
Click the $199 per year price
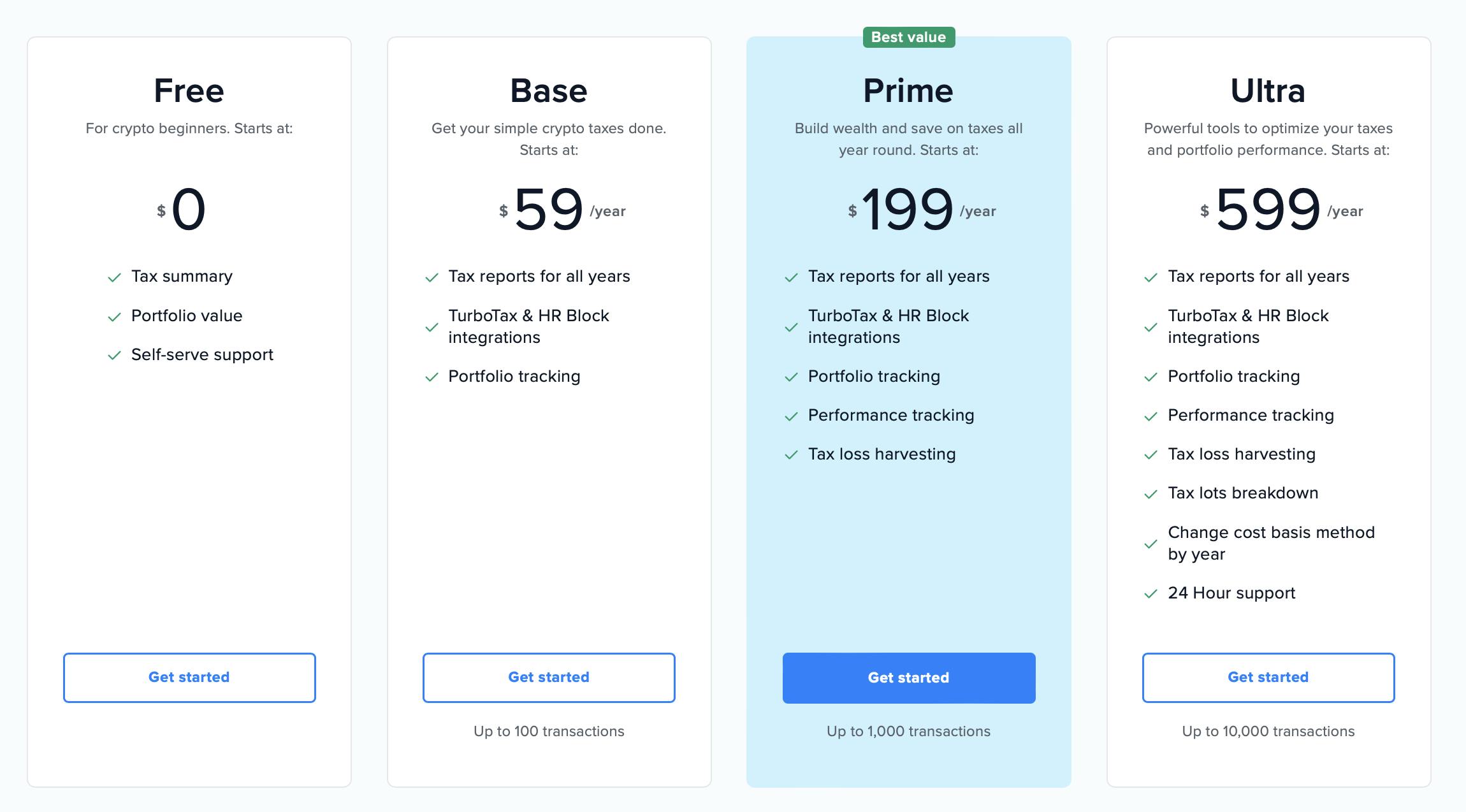pos(907,209)
